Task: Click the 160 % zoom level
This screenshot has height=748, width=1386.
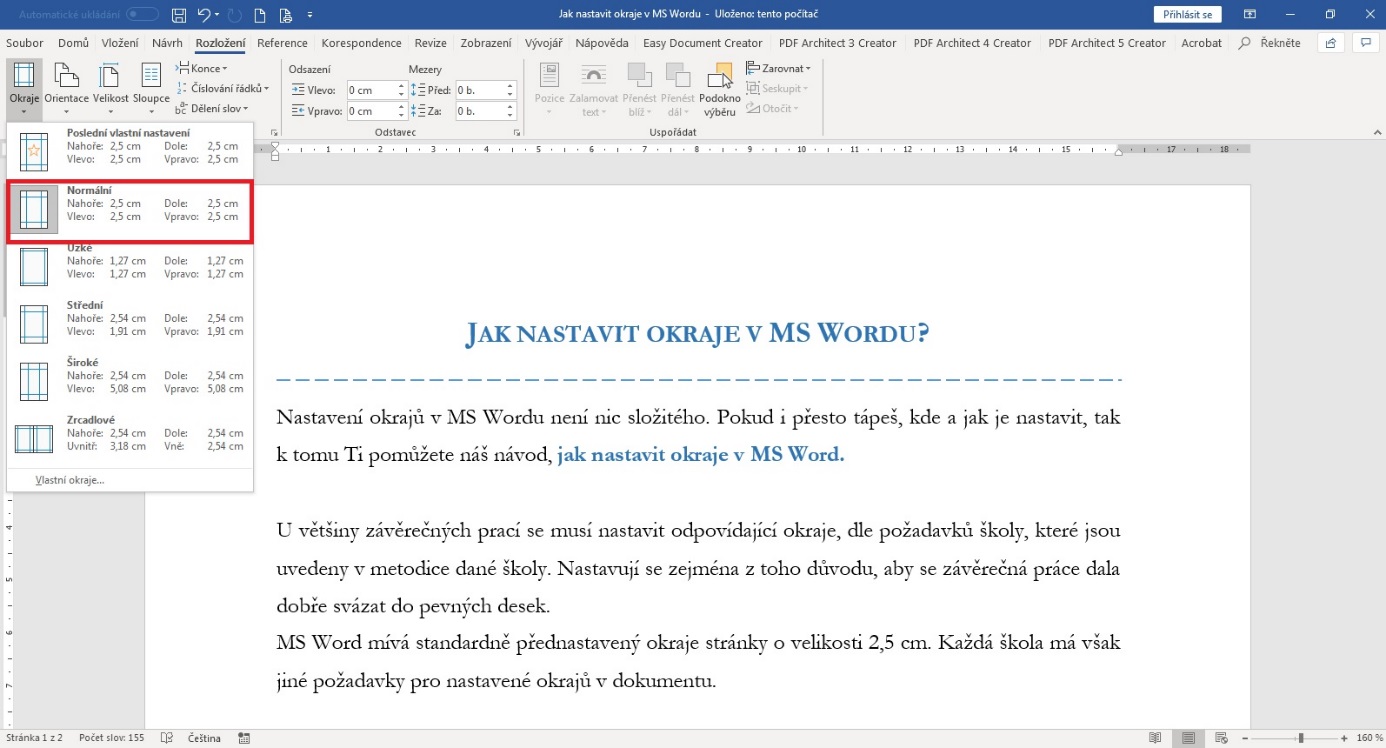Action: (1368, 738)
